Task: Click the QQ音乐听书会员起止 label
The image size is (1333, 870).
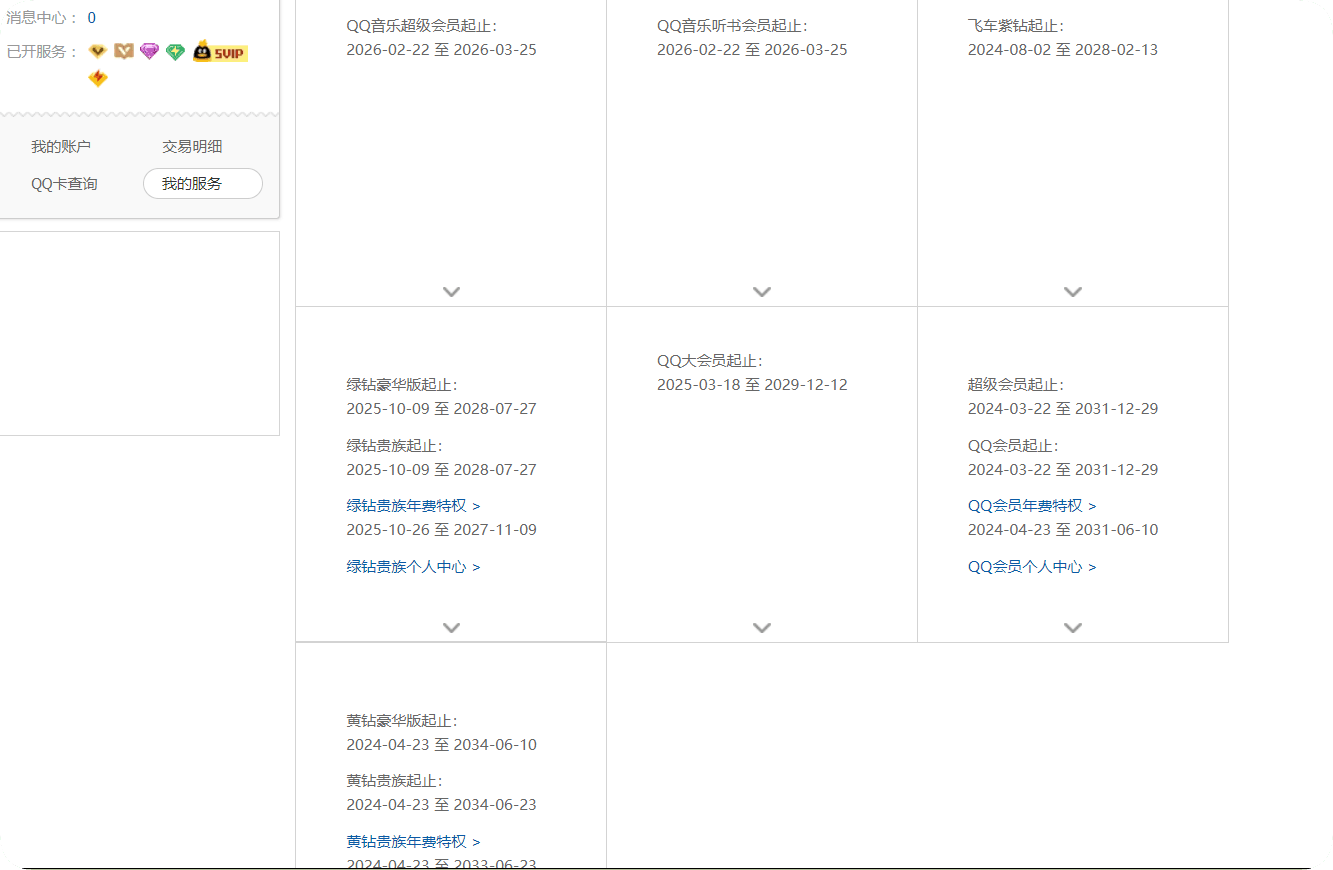Action: (x=732, y=26)
